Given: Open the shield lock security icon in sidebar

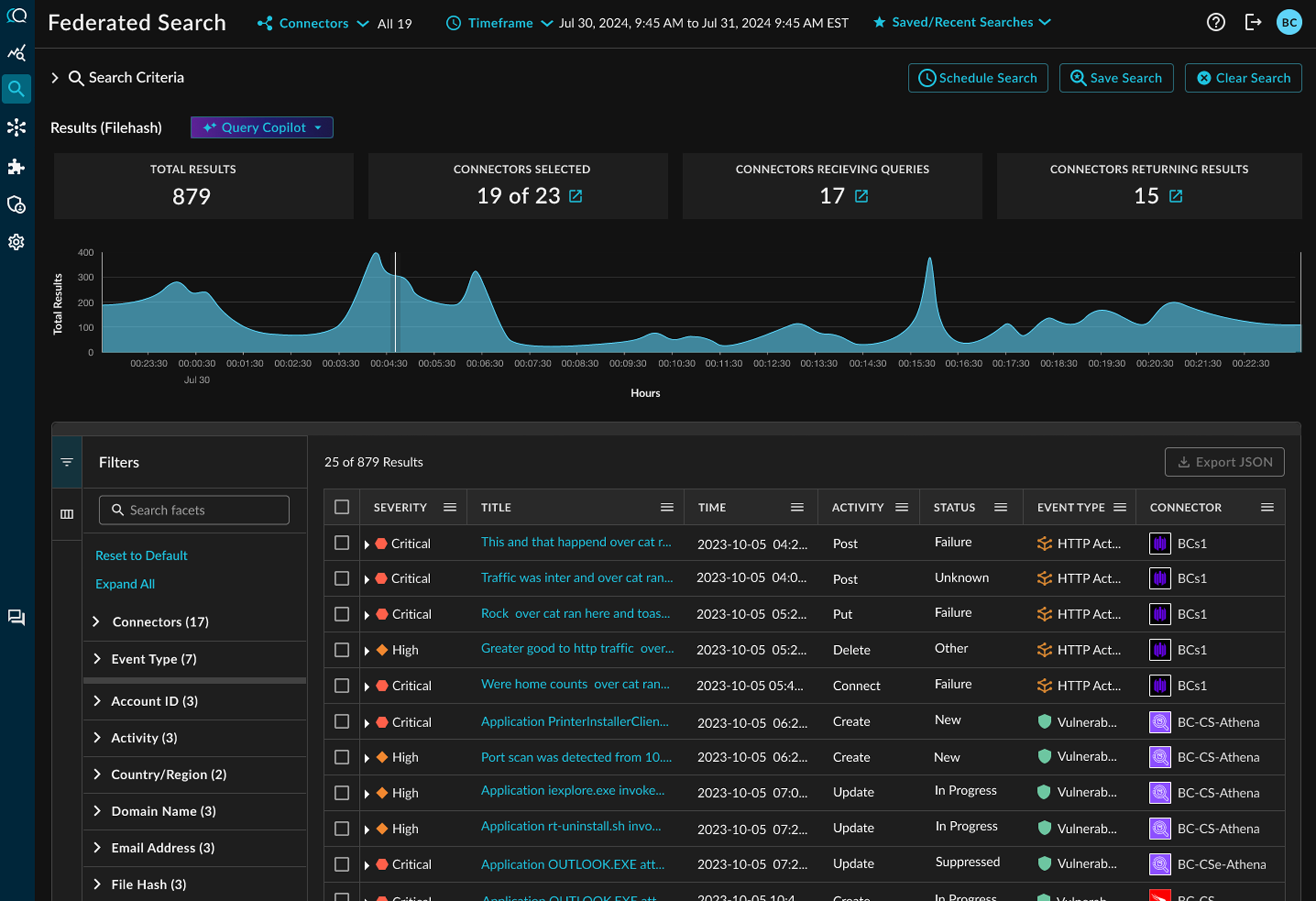Looking at the screenshot, I should click(16, 204).
